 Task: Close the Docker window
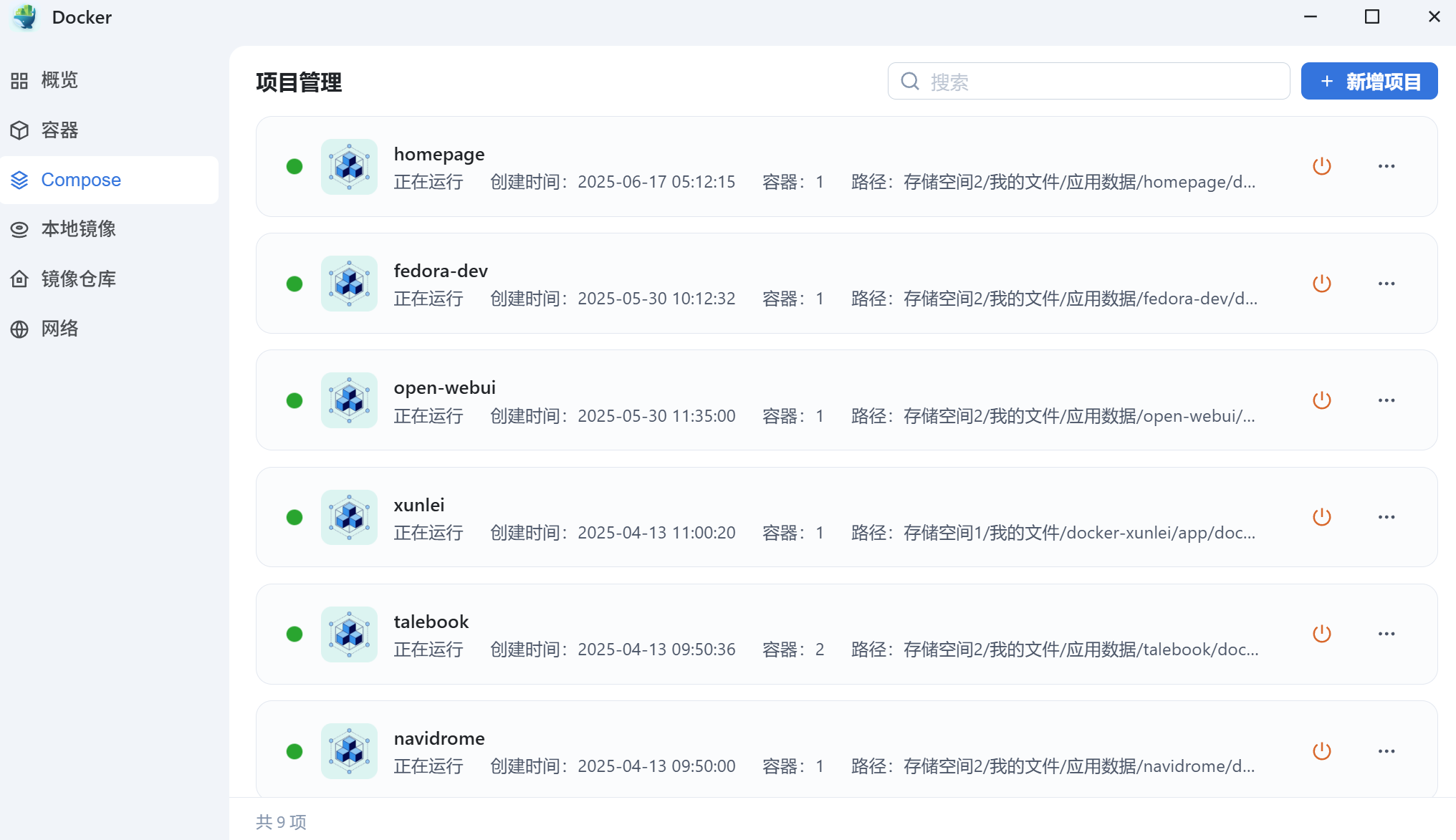point(1435,16)
